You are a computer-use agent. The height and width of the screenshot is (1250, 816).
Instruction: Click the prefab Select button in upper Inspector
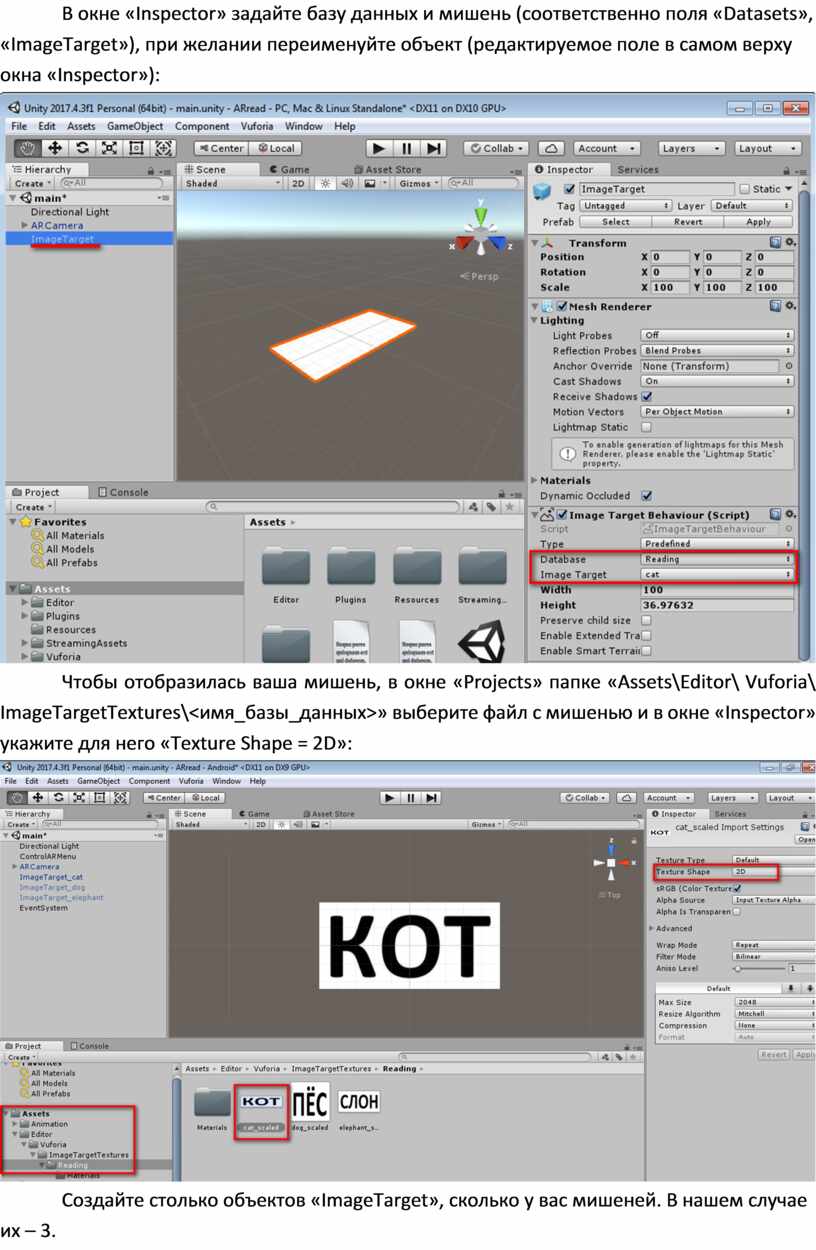click(x=616, y=222)
